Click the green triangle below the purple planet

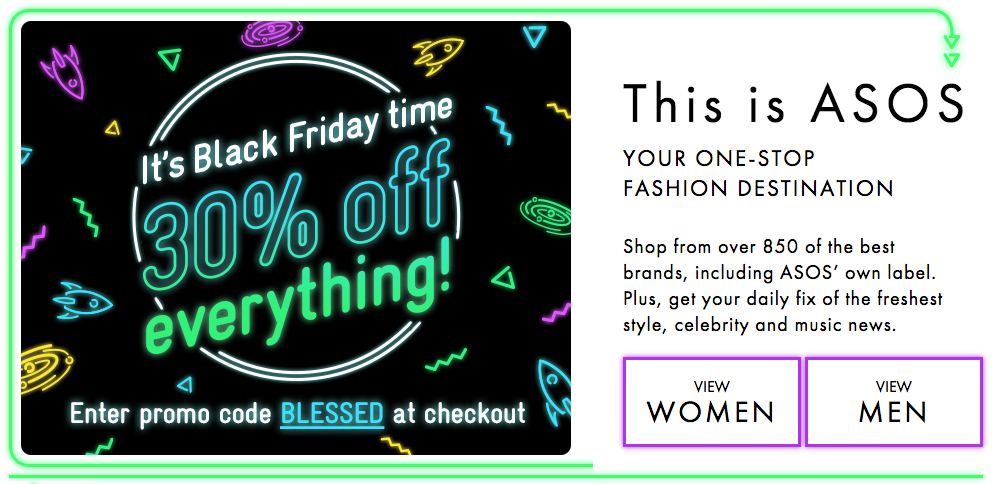[169, 59]
